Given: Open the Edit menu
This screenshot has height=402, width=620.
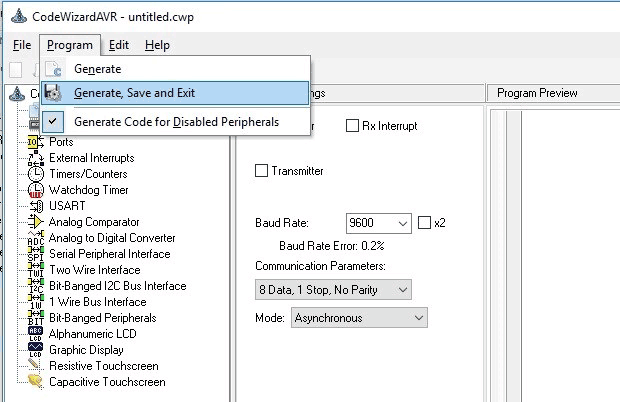Looking at the screenshot, I should click(x=118, y=45).
